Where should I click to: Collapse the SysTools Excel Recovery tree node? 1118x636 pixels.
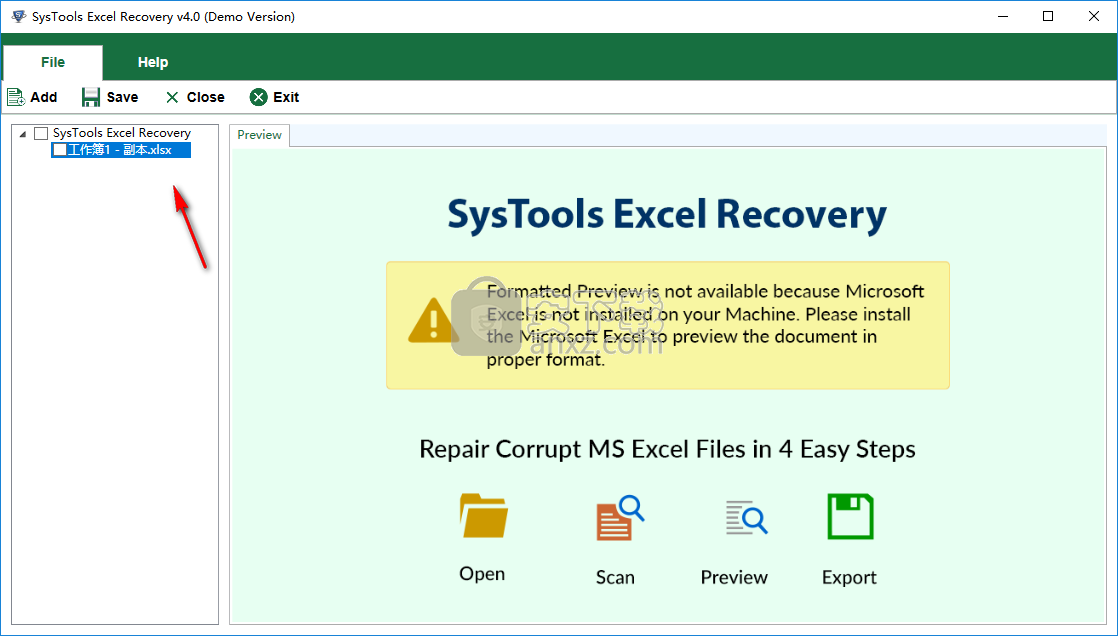click(x=23, y=133)
